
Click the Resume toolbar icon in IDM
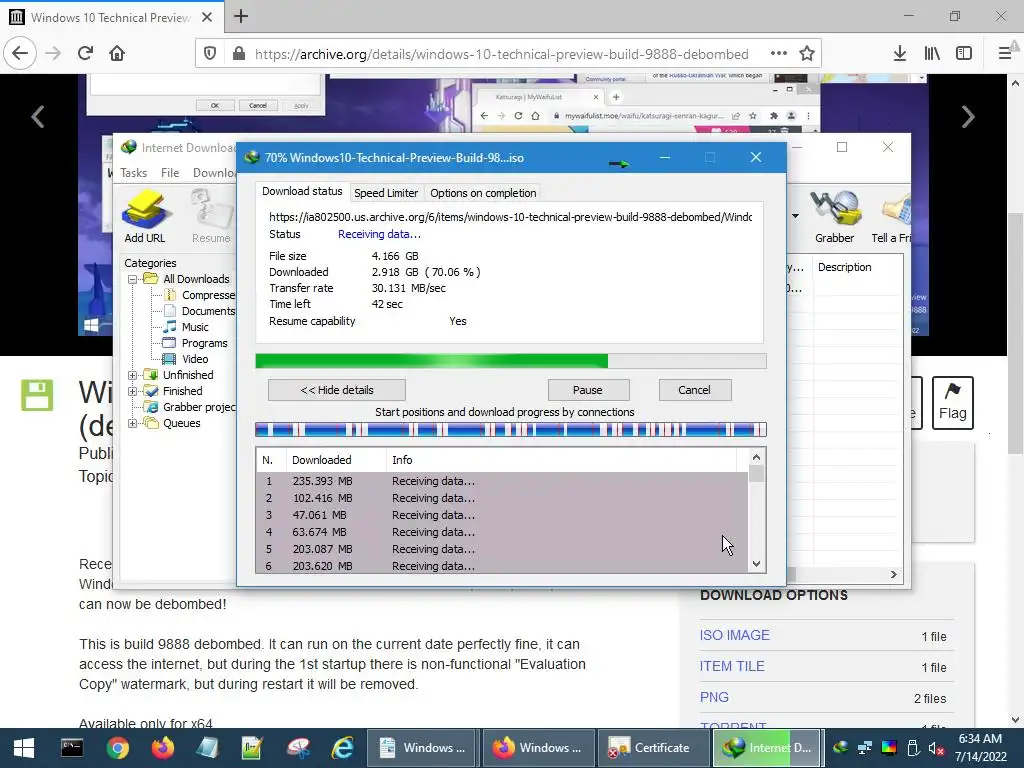(x=212, y=216)
